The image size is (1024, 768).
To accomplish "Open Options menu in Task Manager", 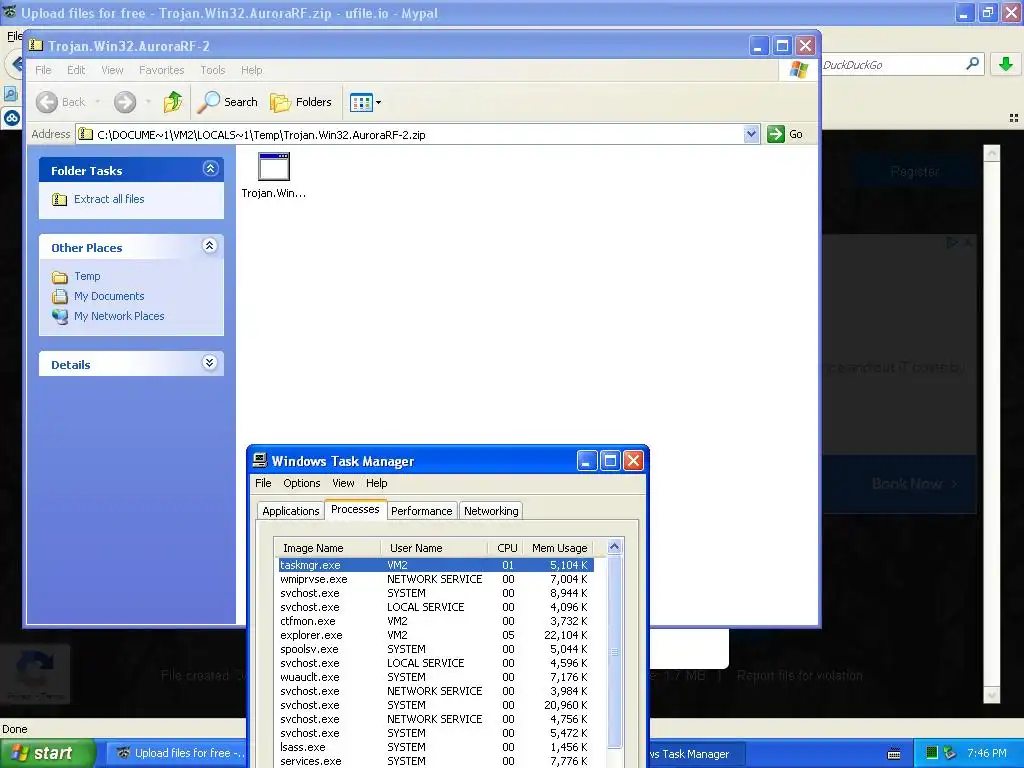I will (x=302, y=483).
